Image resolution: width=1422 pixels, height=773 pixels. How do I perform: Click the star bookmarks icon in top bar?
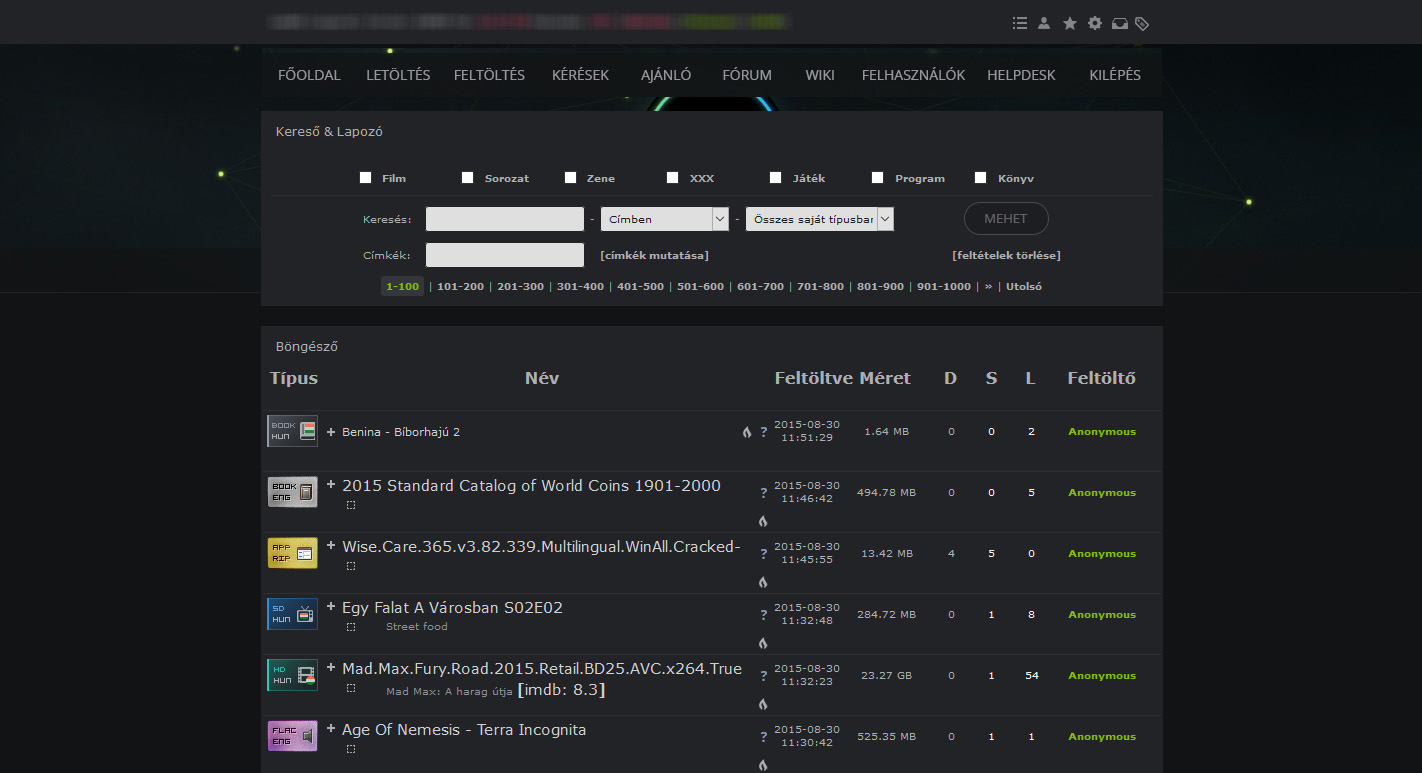coord(1070,23)
